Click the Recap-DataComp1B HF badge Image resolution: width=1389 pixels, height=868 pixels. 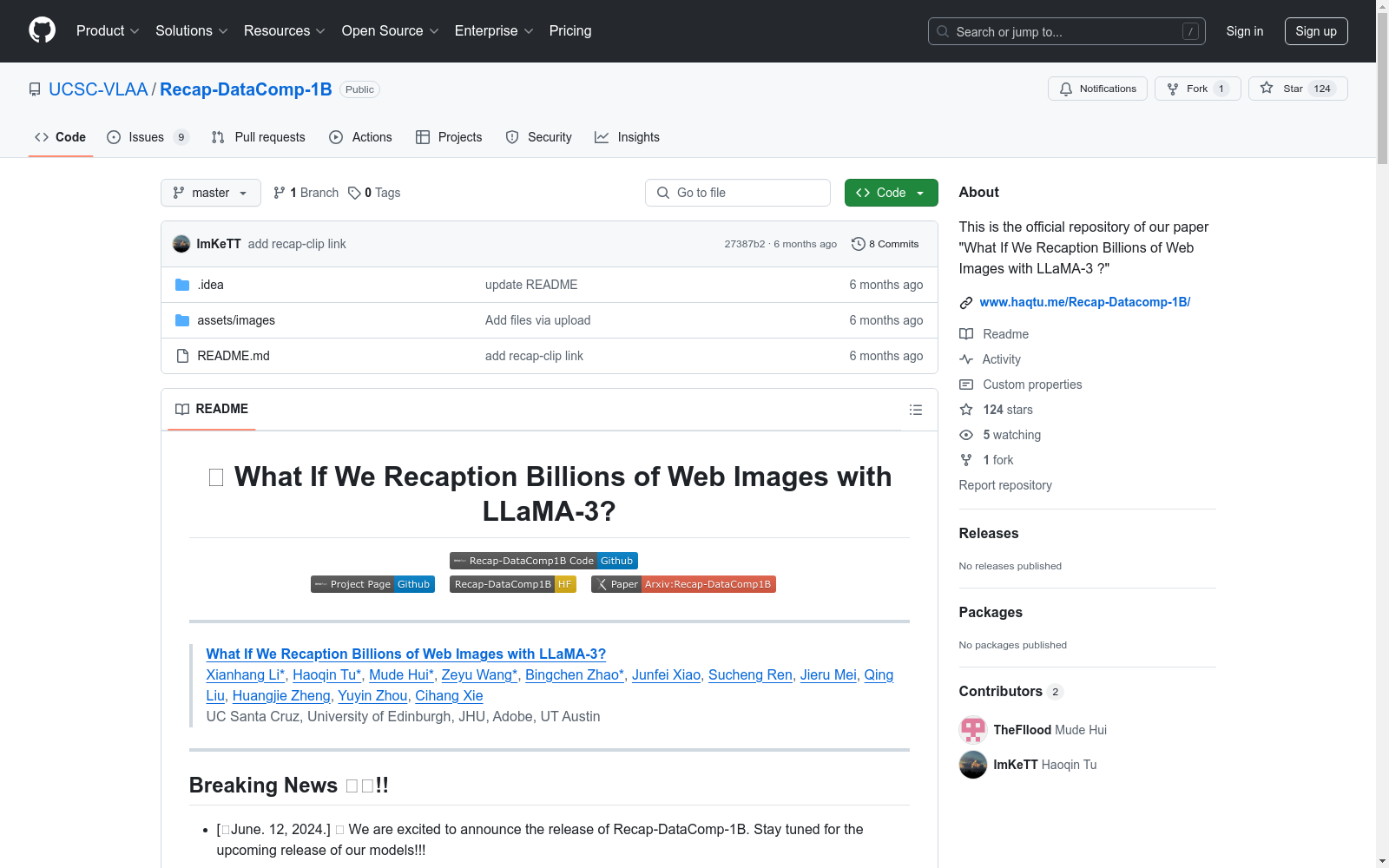click(513, 584)
